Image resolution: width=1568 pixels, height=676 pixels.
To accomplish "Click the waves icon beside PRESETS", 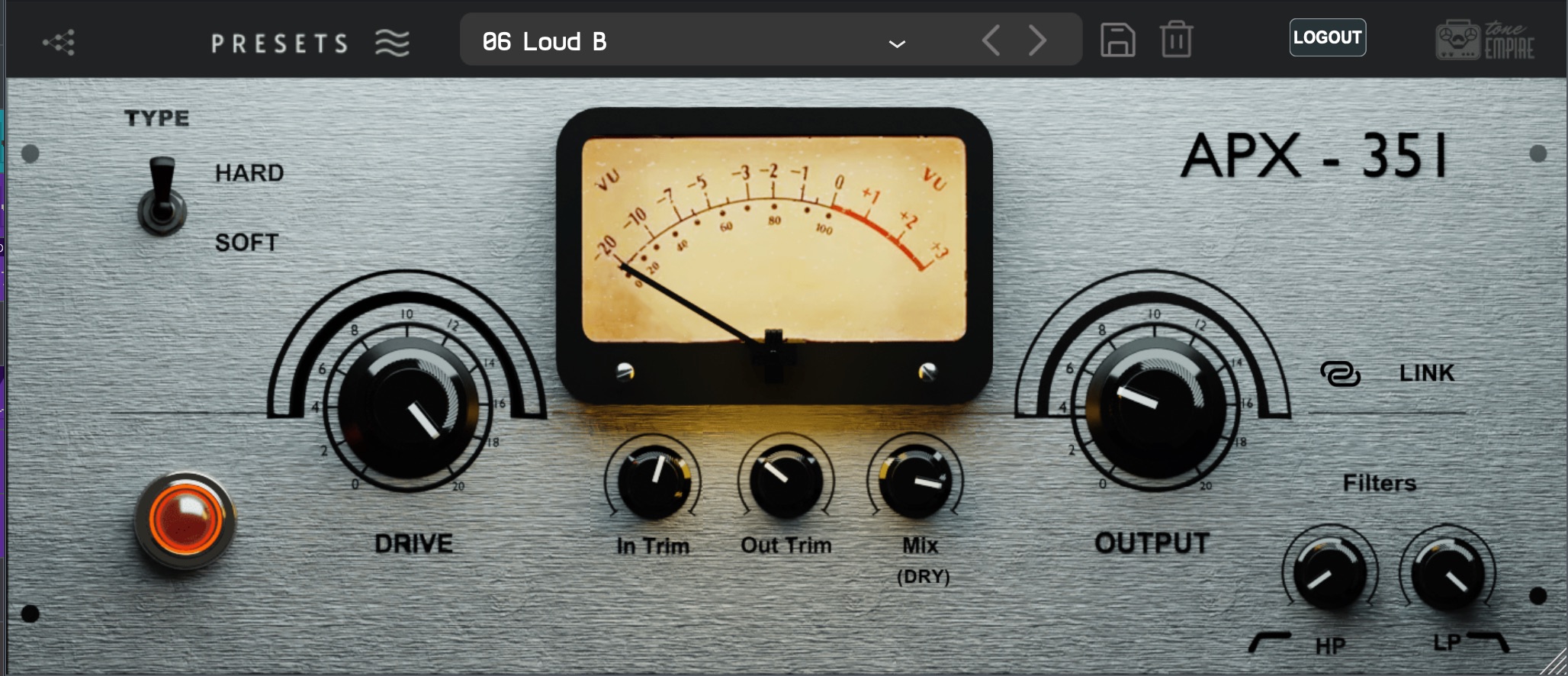I will [392, 43].
